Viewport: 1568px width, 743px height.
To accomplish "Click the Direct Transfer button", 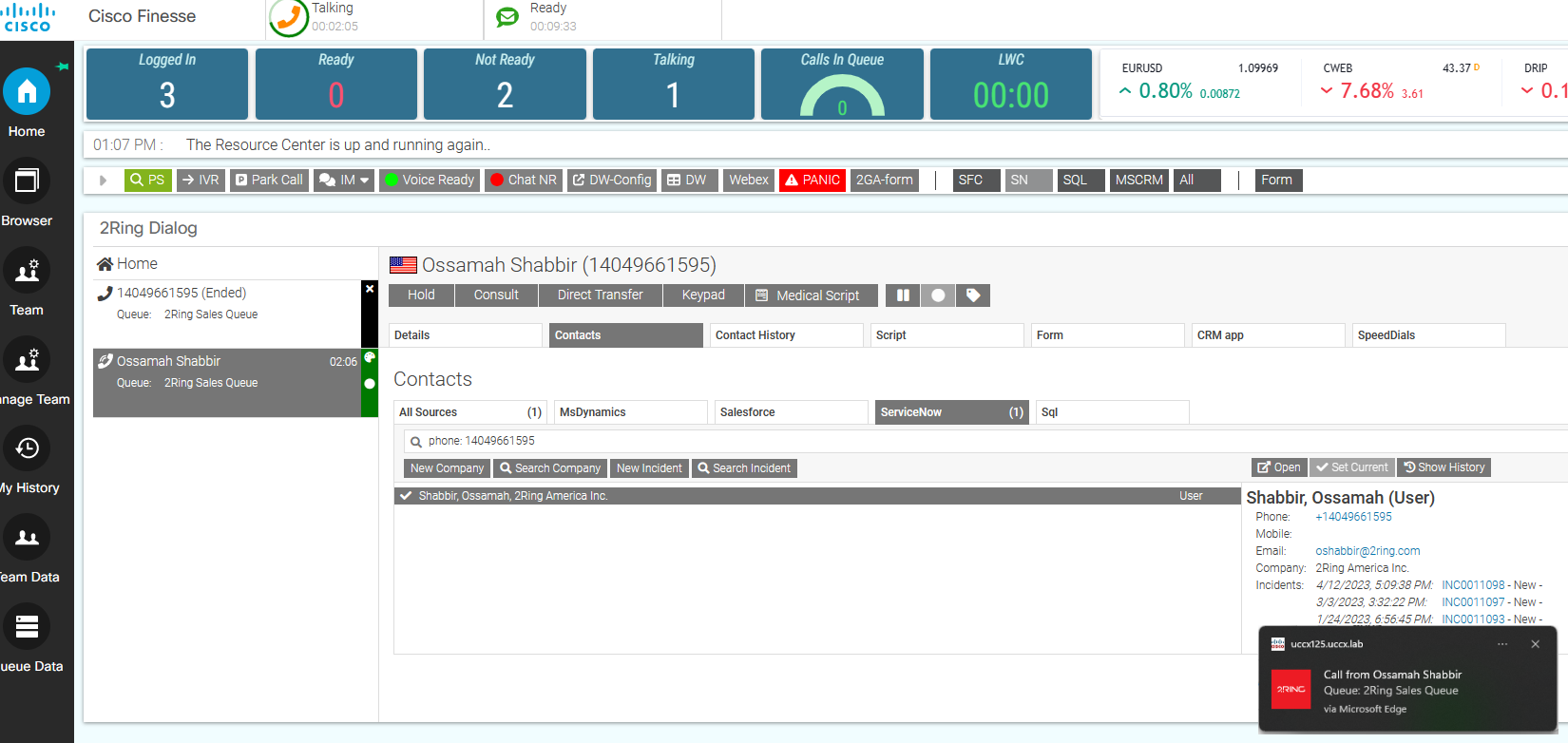I will pyautogui.click(x=600, y=295).
